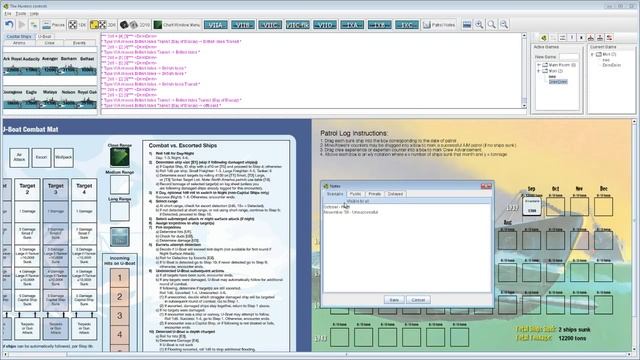This screenshot has height=360, width=640.
Task: Open the Patrol Notes toolbar button
Action: click(x=439, y=25)
